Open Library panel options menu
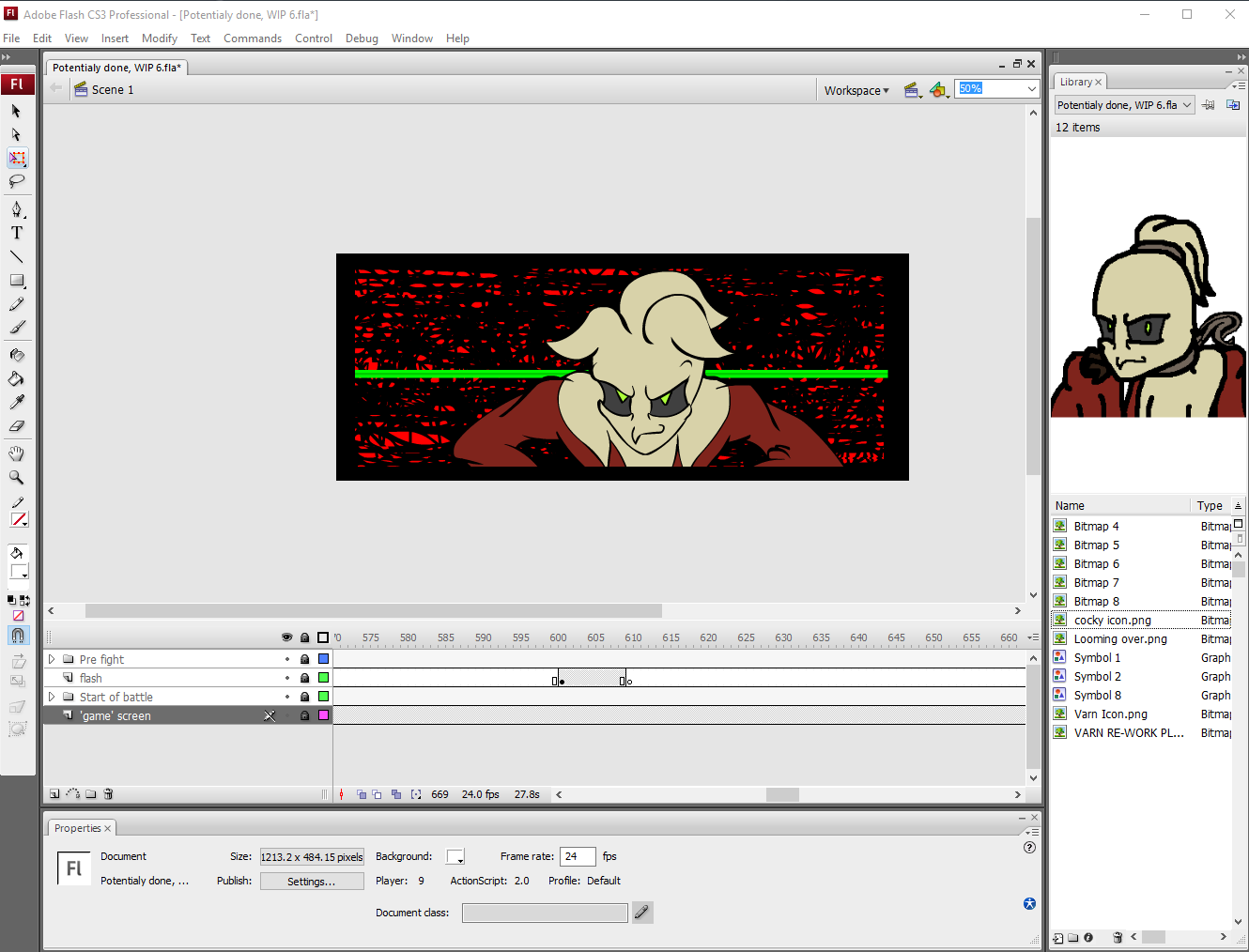Viewport: 1249px width, 952px height. [1239, 85]
